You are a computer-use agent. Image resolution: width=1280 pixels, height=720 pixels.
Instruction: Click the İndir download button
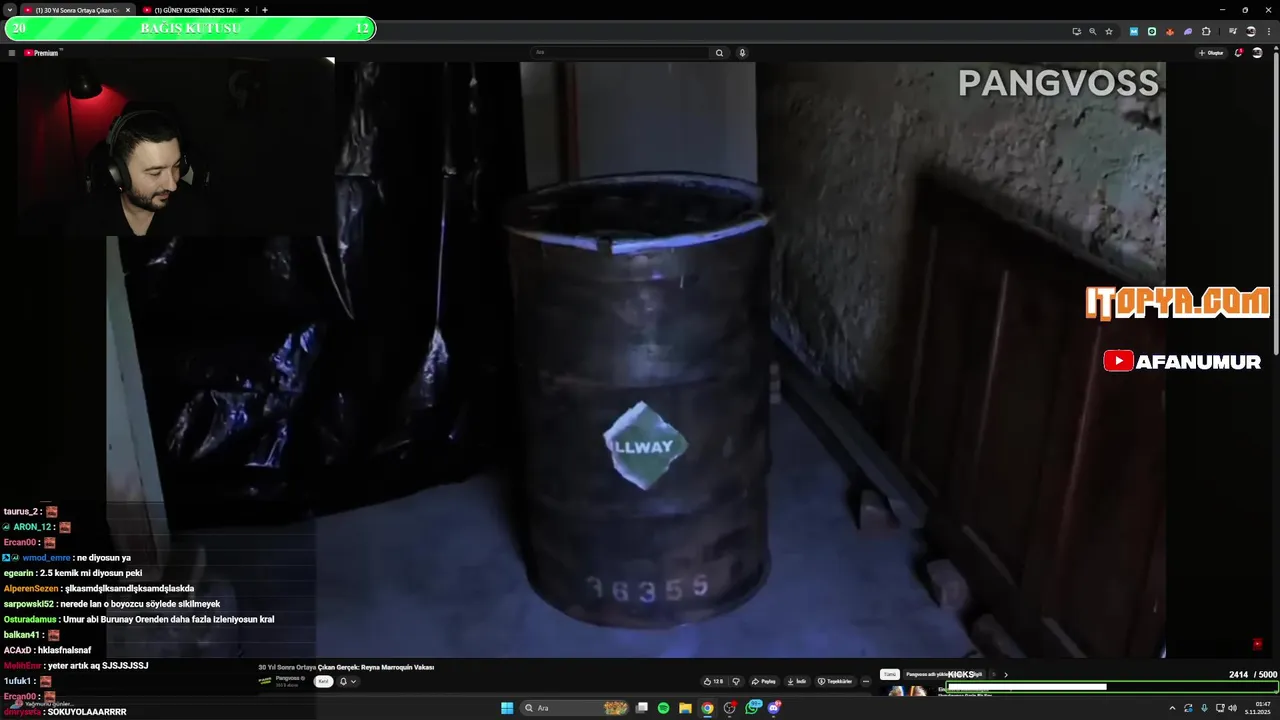[797, 681]
